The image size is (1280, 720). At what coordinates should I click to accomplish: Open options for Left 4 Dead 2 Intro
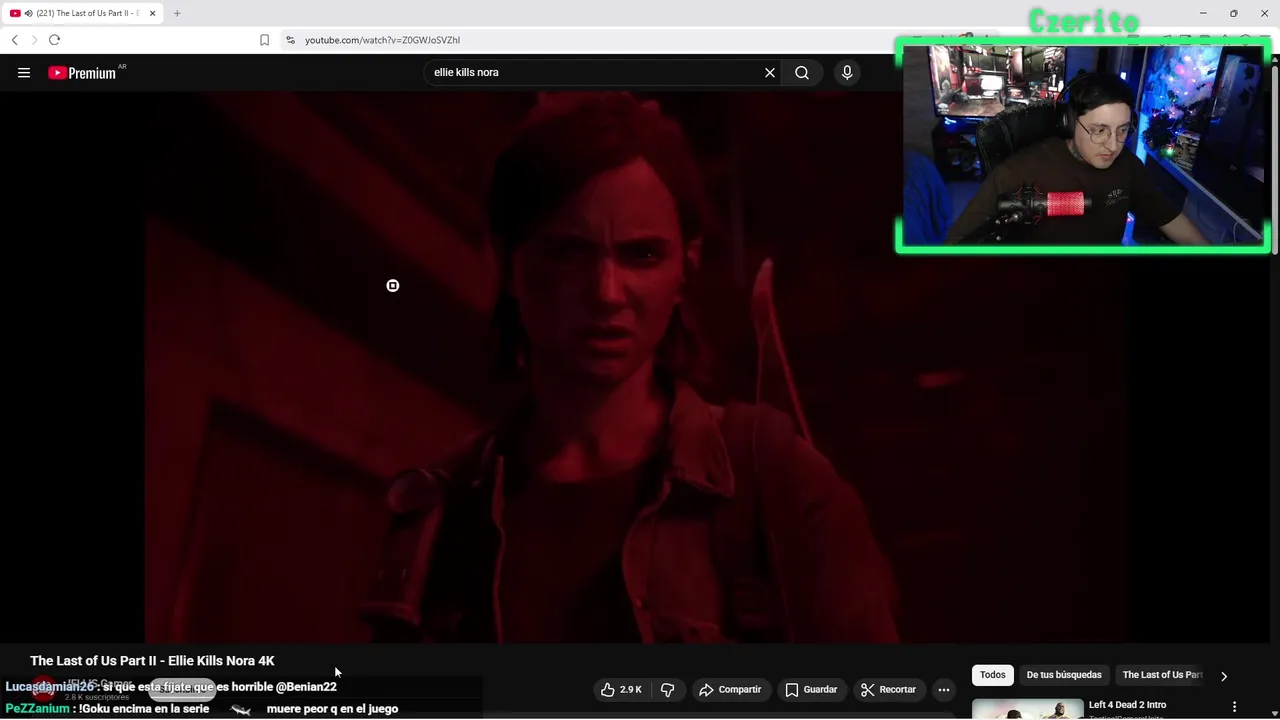pos(1234,707)
